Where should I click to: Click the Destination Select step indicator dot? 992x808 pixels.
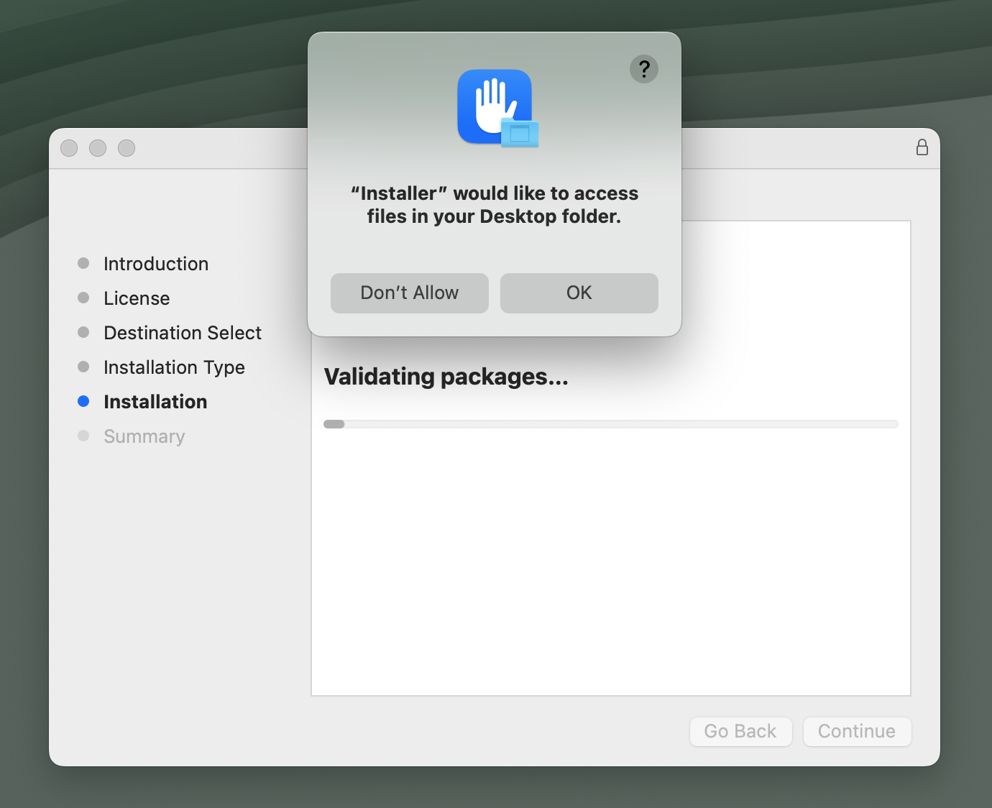pos(84,332)
